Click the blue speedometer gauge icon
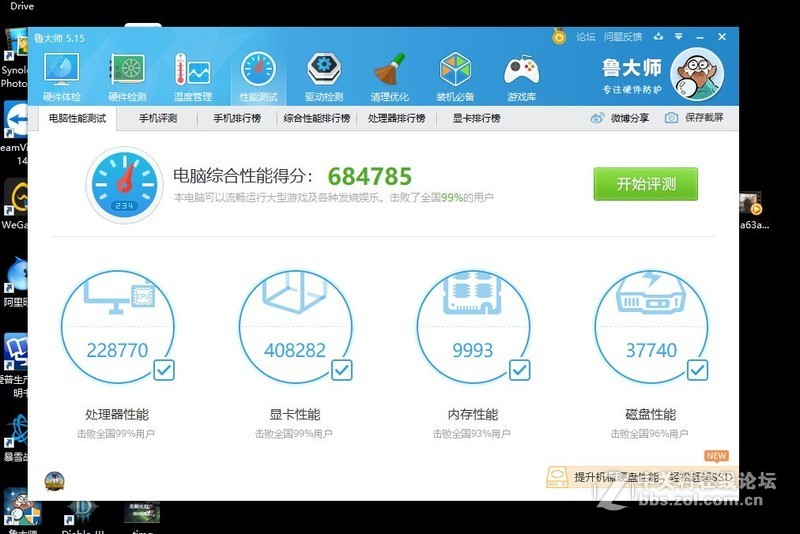Screen dimensions: 800x534 point(124,185)
